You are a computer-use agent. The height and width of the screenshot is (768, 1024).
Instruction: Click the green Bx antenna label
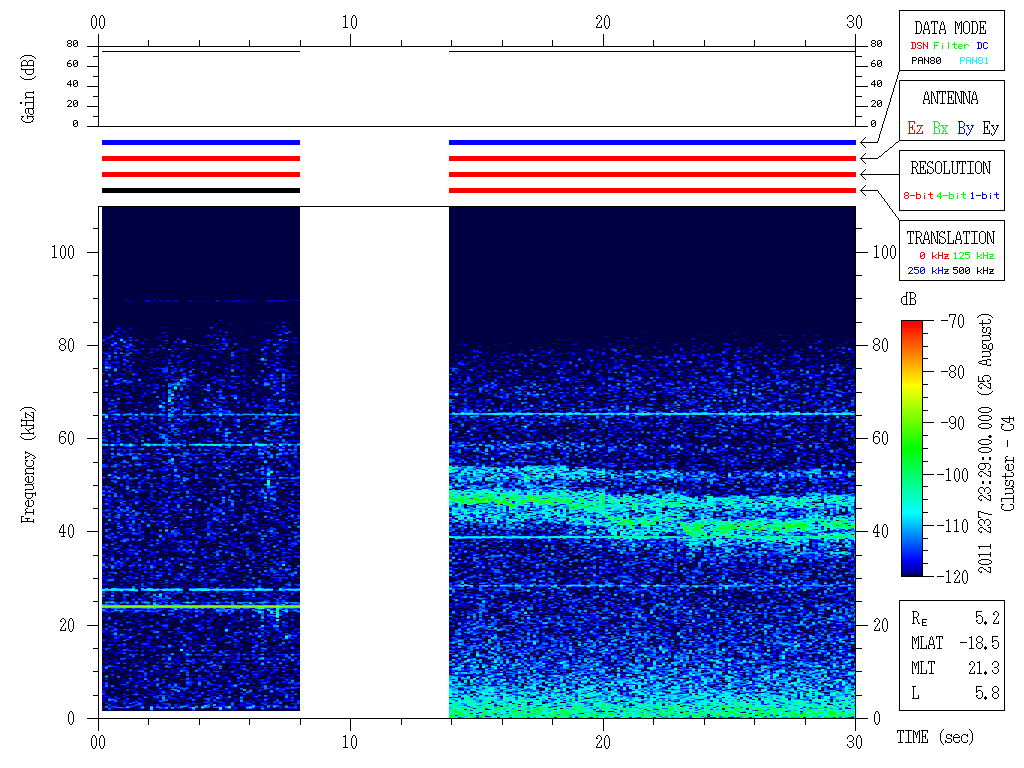pos(940,128)
